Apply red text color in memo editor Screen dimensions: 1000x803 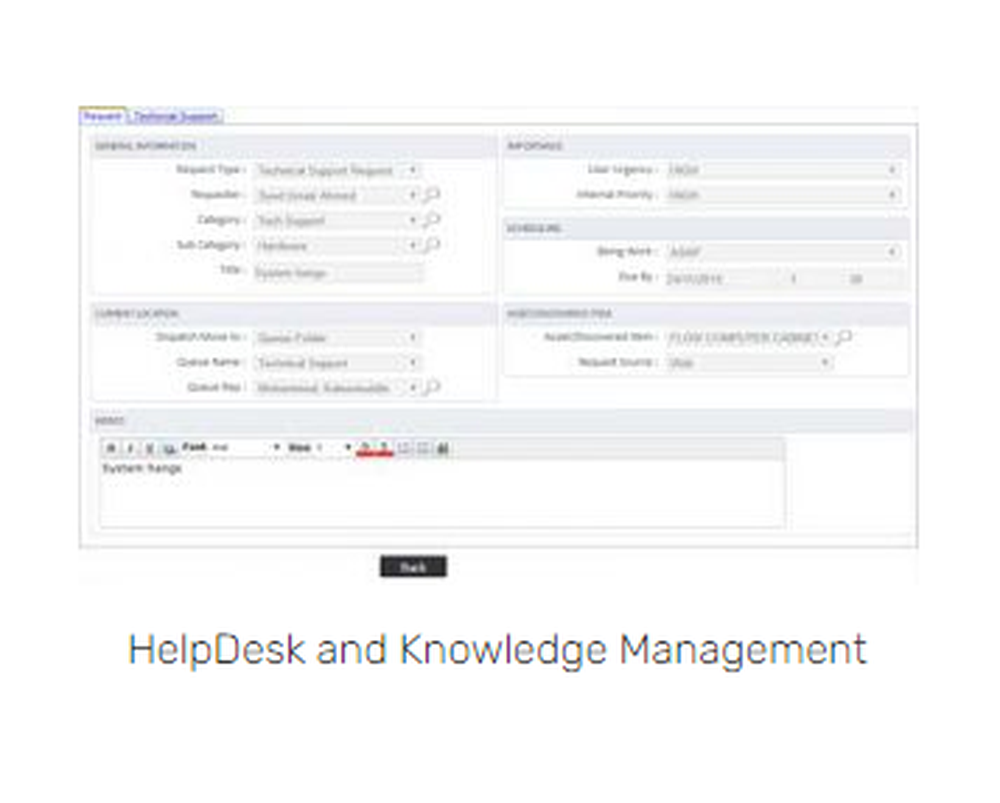(x=363, y=447)
